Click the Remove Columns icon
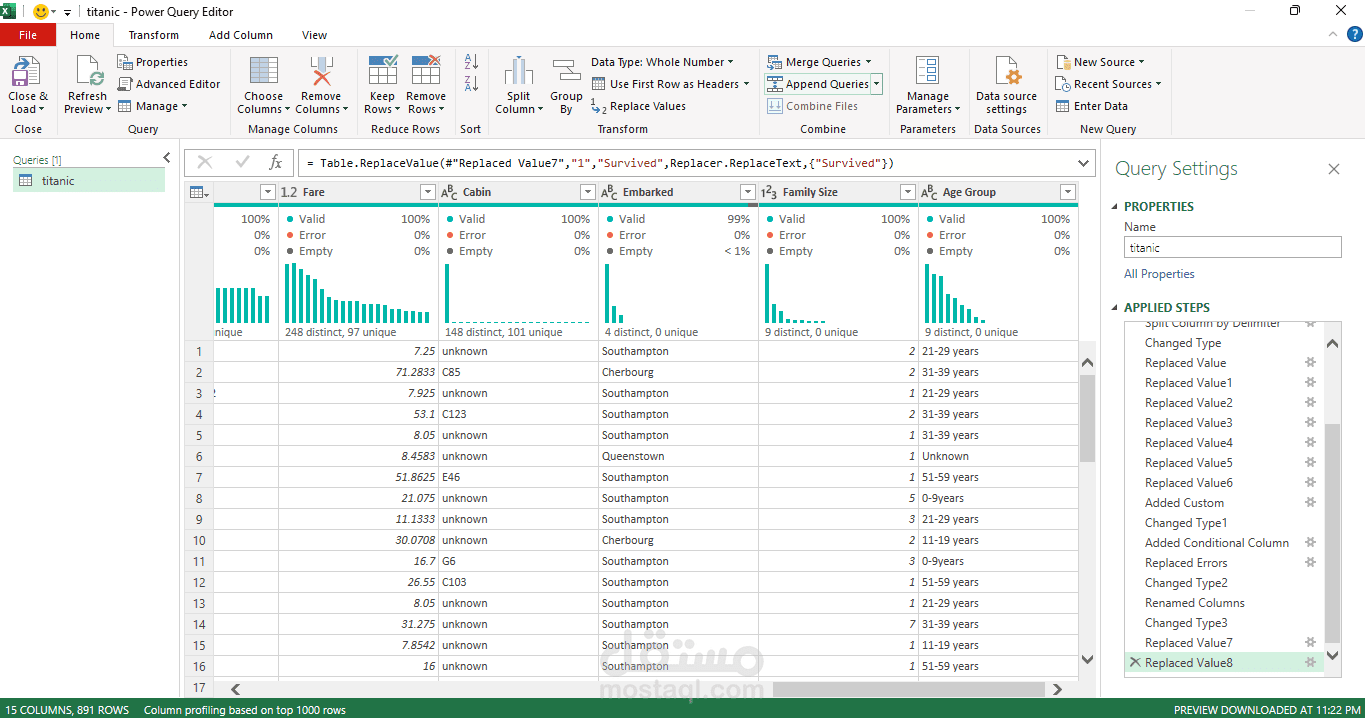Image resolution: width=1365 pixels, height=718 pixels. [x=320, y=72]
